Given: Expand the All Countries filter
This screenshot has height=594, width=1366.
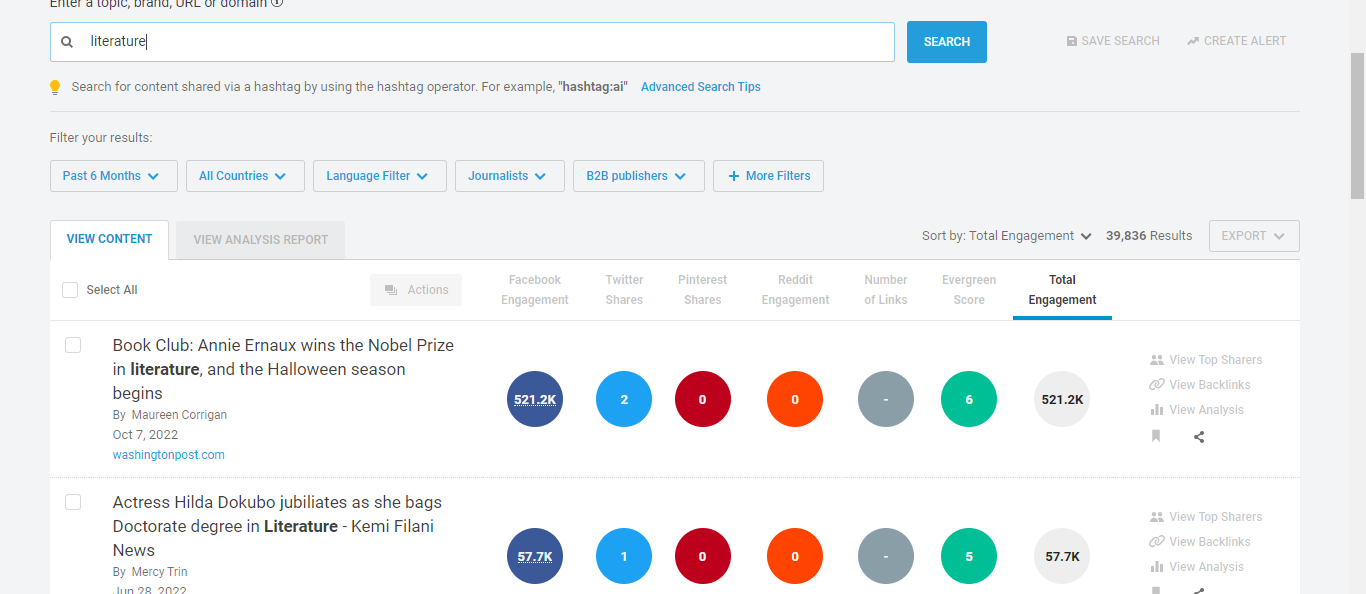Looking at the screenshot, I should click(245, 175).
